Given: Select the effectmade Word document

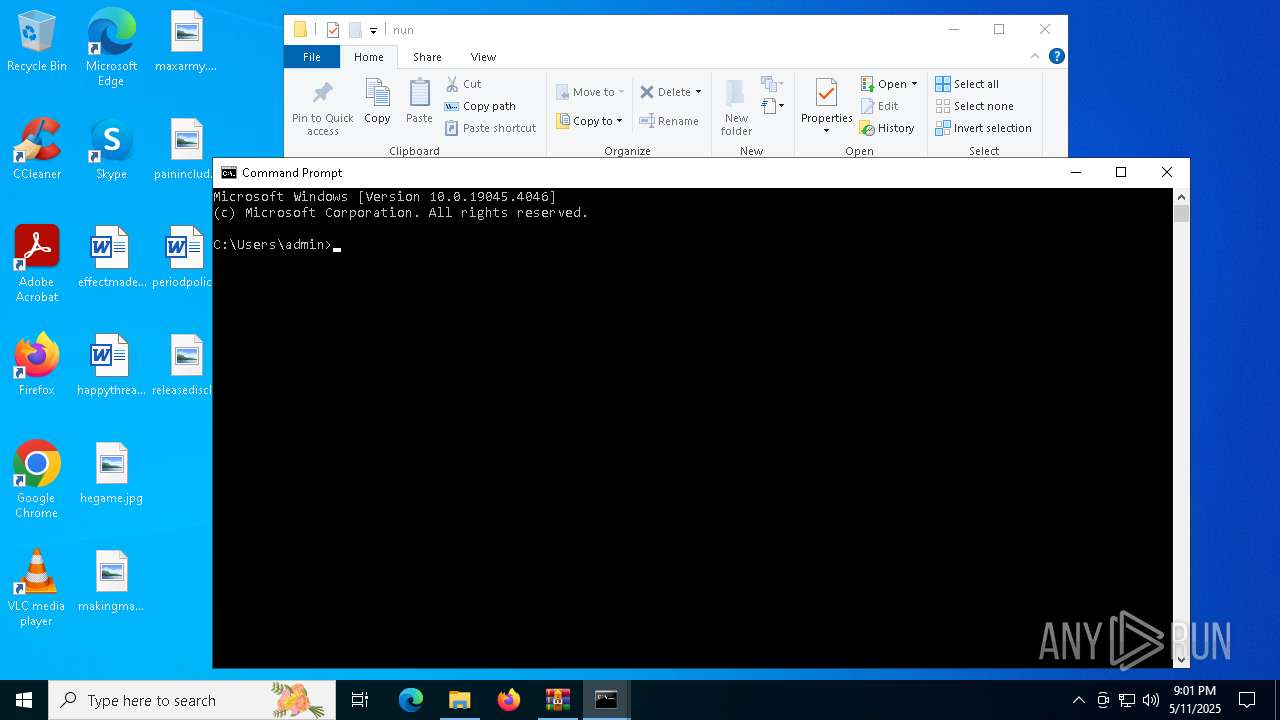Looking at the screenshot, I should coord(111,258).
